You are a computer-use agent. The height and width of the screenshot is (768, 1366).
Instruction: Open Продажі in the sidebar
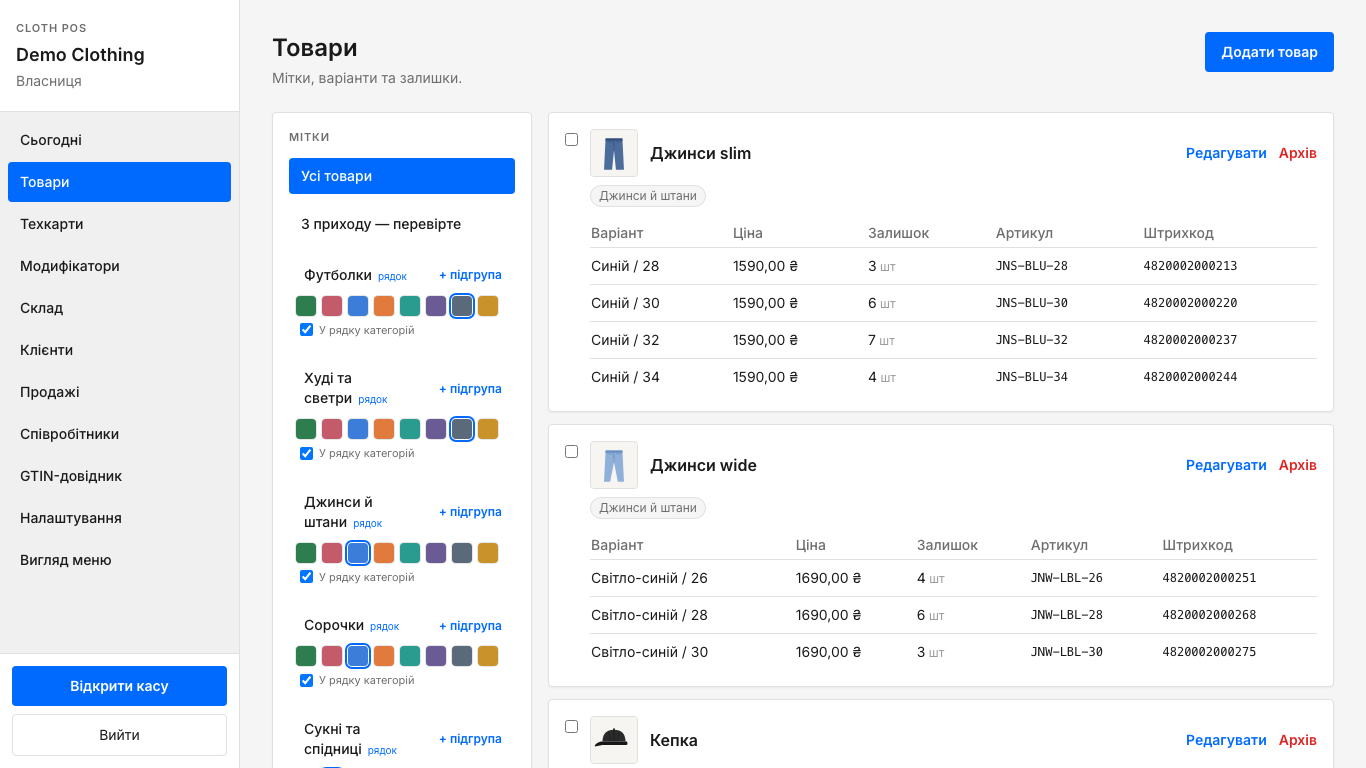point(119,392)
